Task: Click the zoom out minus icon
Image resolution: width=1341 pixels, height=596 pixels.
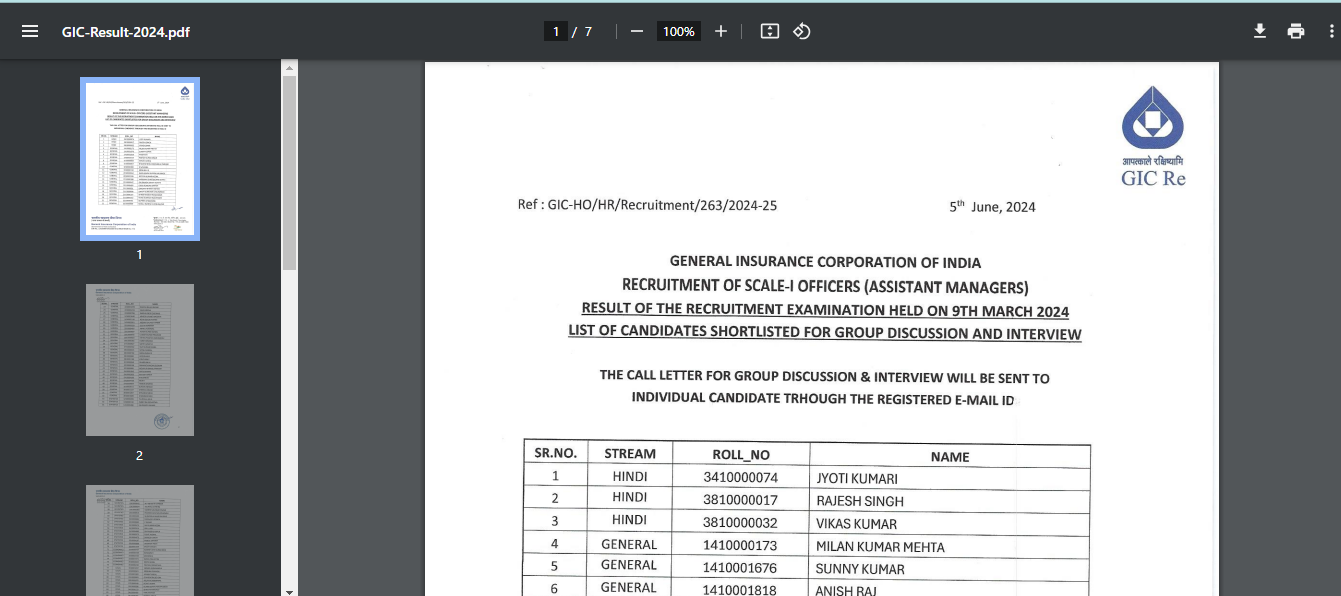Action: pos(637,31)
